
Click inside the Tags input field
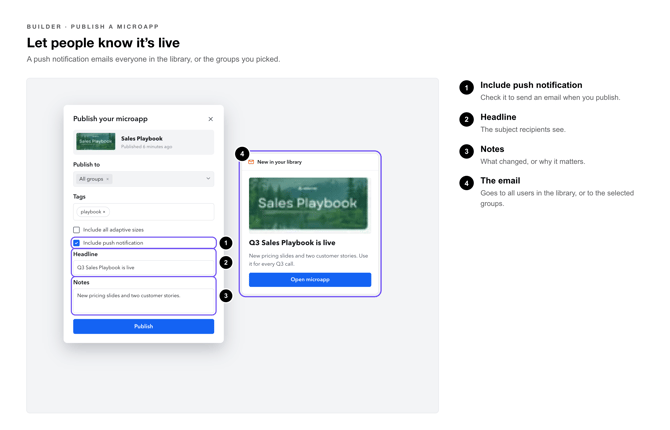click(144, 212)
